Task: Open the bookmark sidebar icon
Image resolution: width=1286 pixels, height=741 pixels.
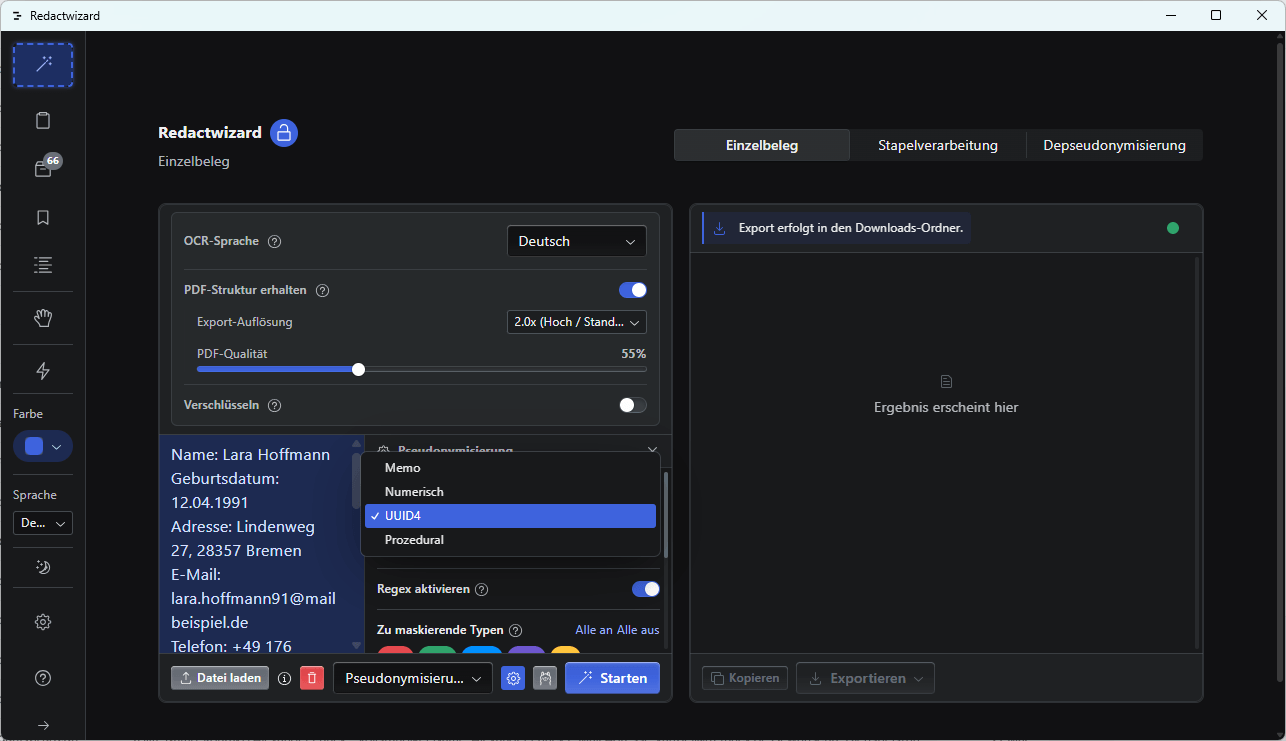Action: (x=43, y=217)
